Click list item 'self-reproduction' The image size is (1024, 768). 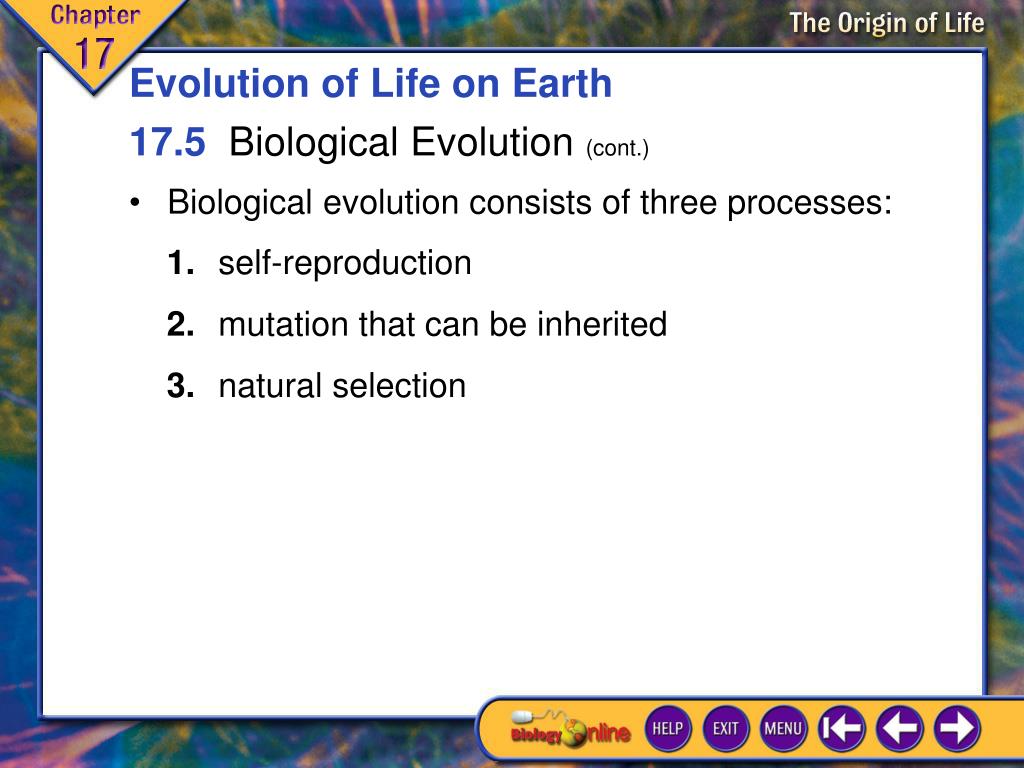[x=345, y=263]
